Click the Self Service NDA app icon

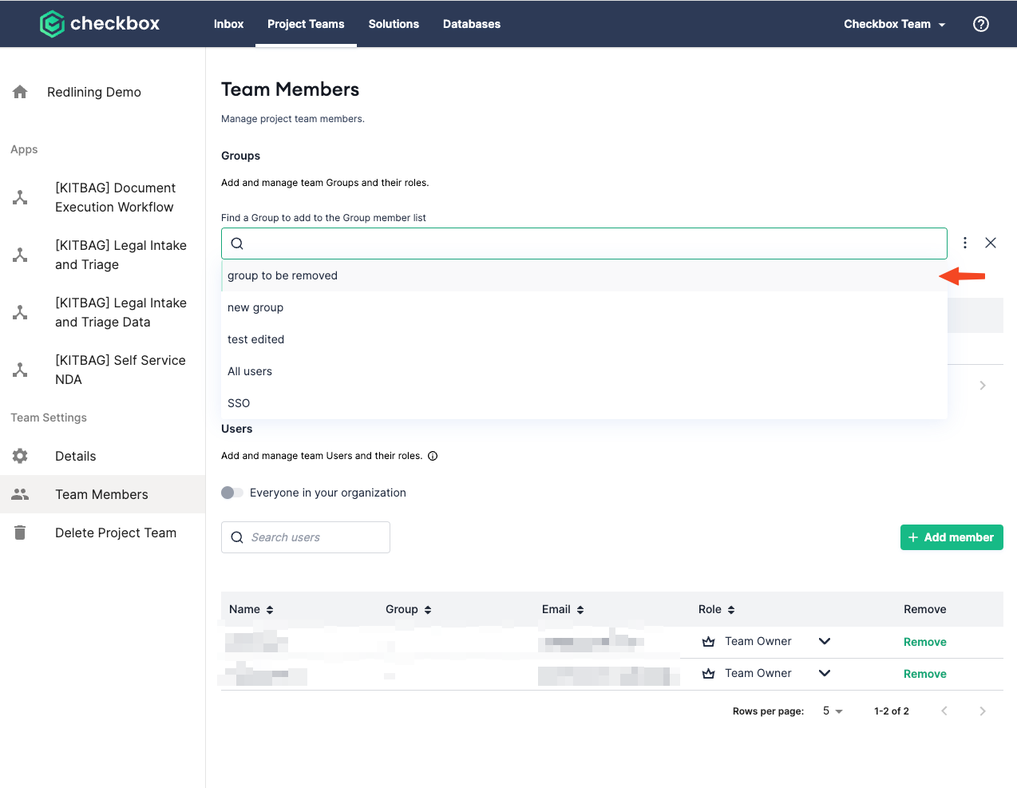point(20,370)
